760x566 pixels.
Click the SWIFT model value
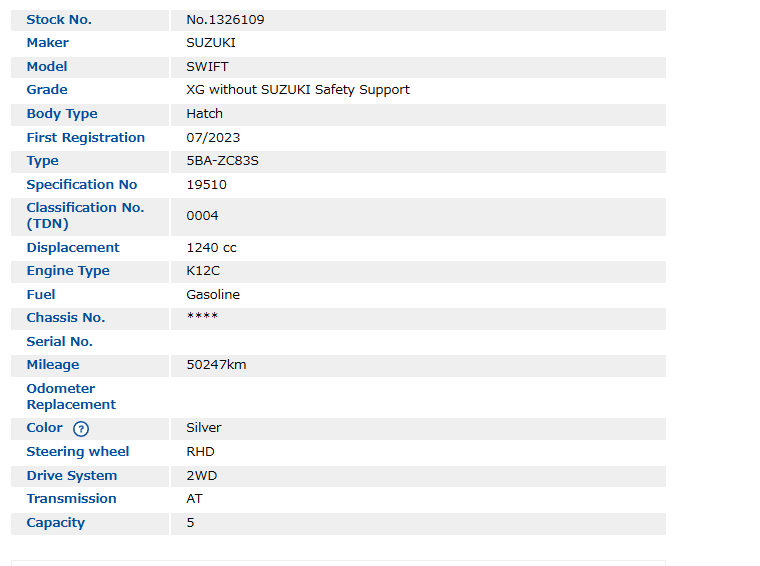tap(207, 67)
